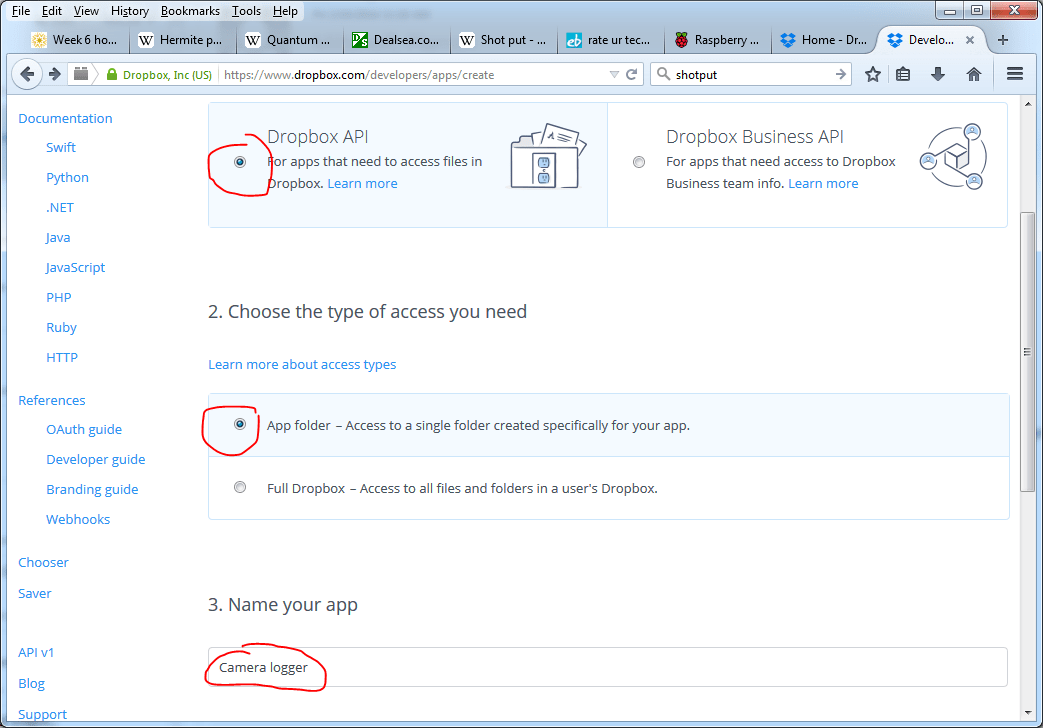This screenshot has height=728, width=1043.
Task: Go to the browser home page icon
Action: (x=974, y=75)
